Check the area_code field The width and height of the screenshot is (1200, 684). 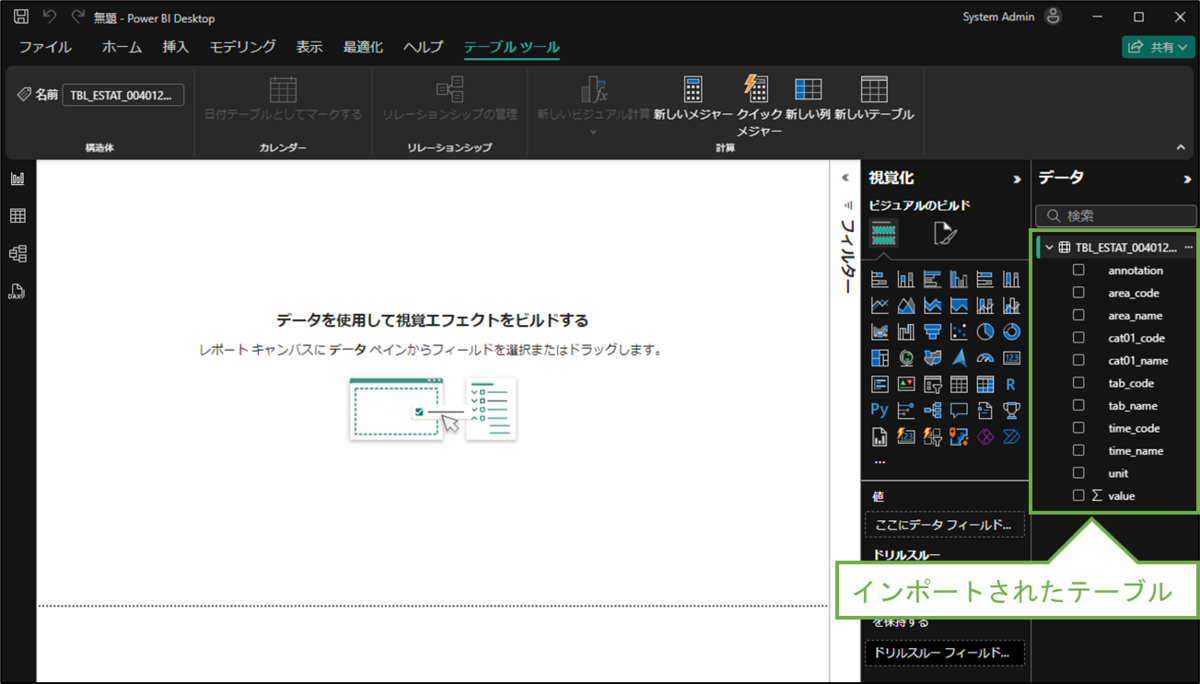(x=1079, y=292)
